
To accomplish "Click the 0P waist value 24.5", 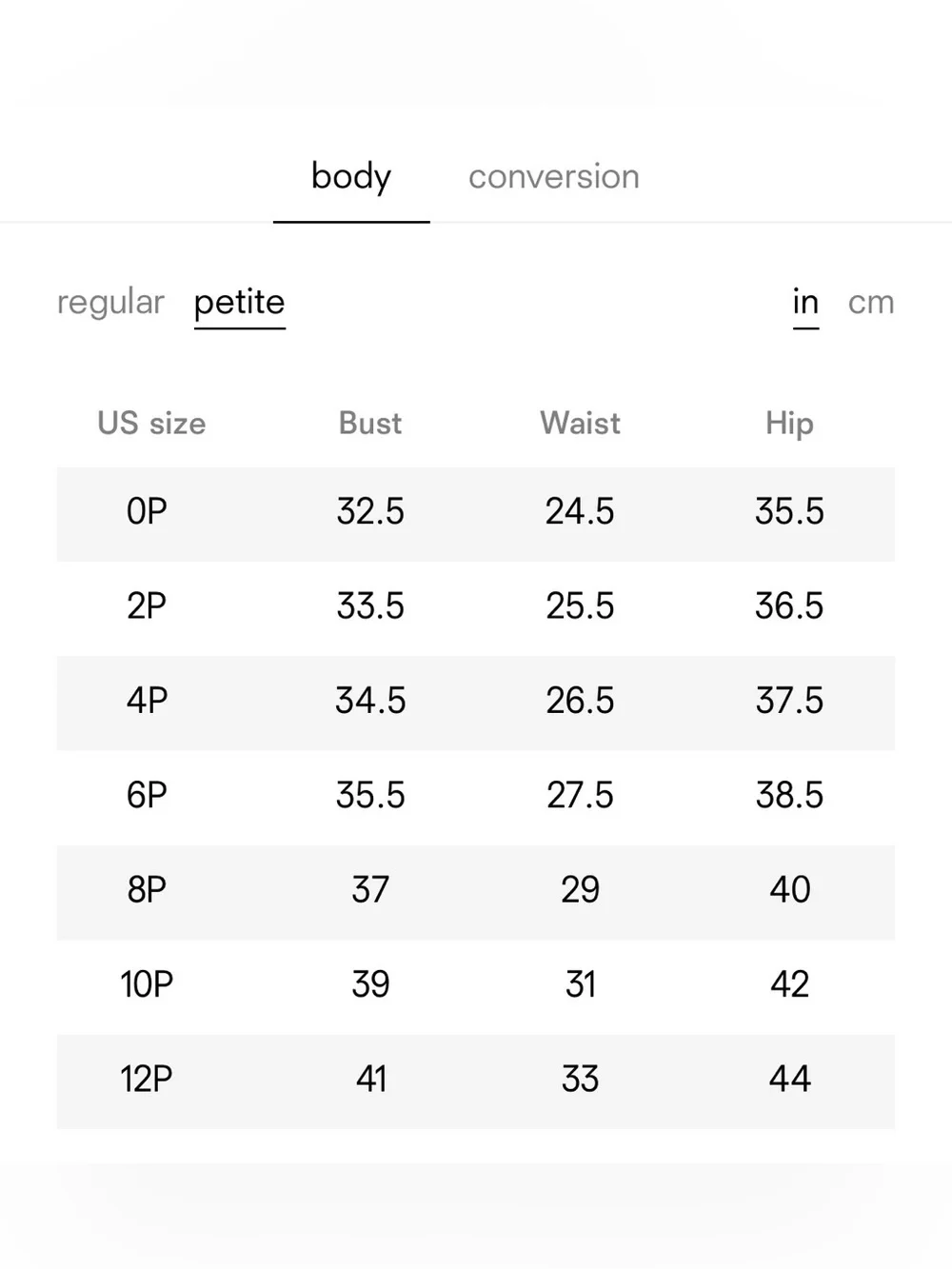I will coord(580,512).
